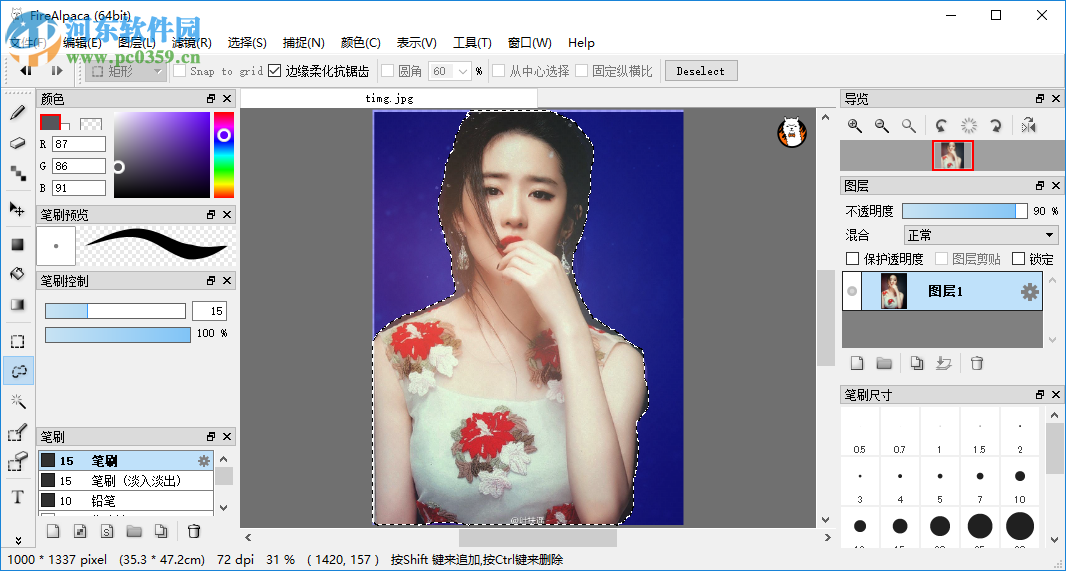Select the Magic Wand tool
1066x571 pixels.
click(18, 401)
